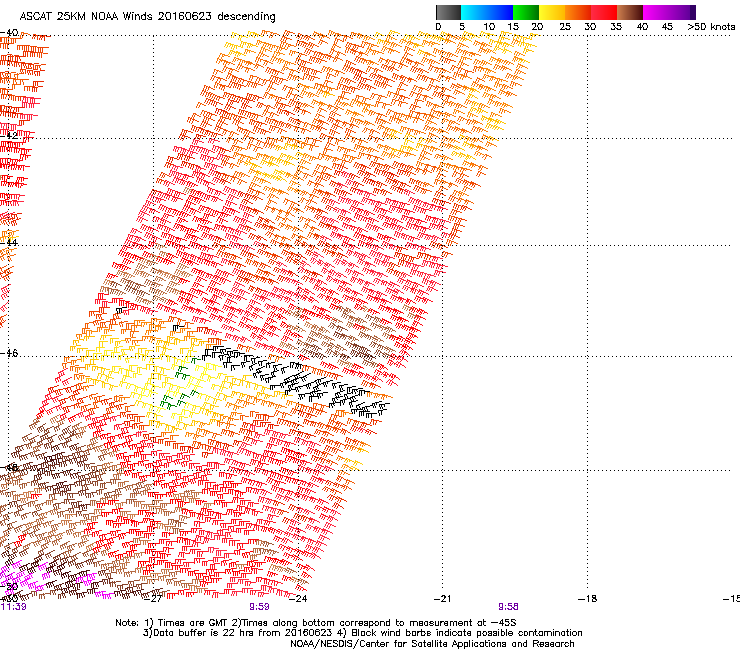Click the '10' legend scale label
This screenshot has width=740, height=650.
pyautogui.click(x=489, y=27)
